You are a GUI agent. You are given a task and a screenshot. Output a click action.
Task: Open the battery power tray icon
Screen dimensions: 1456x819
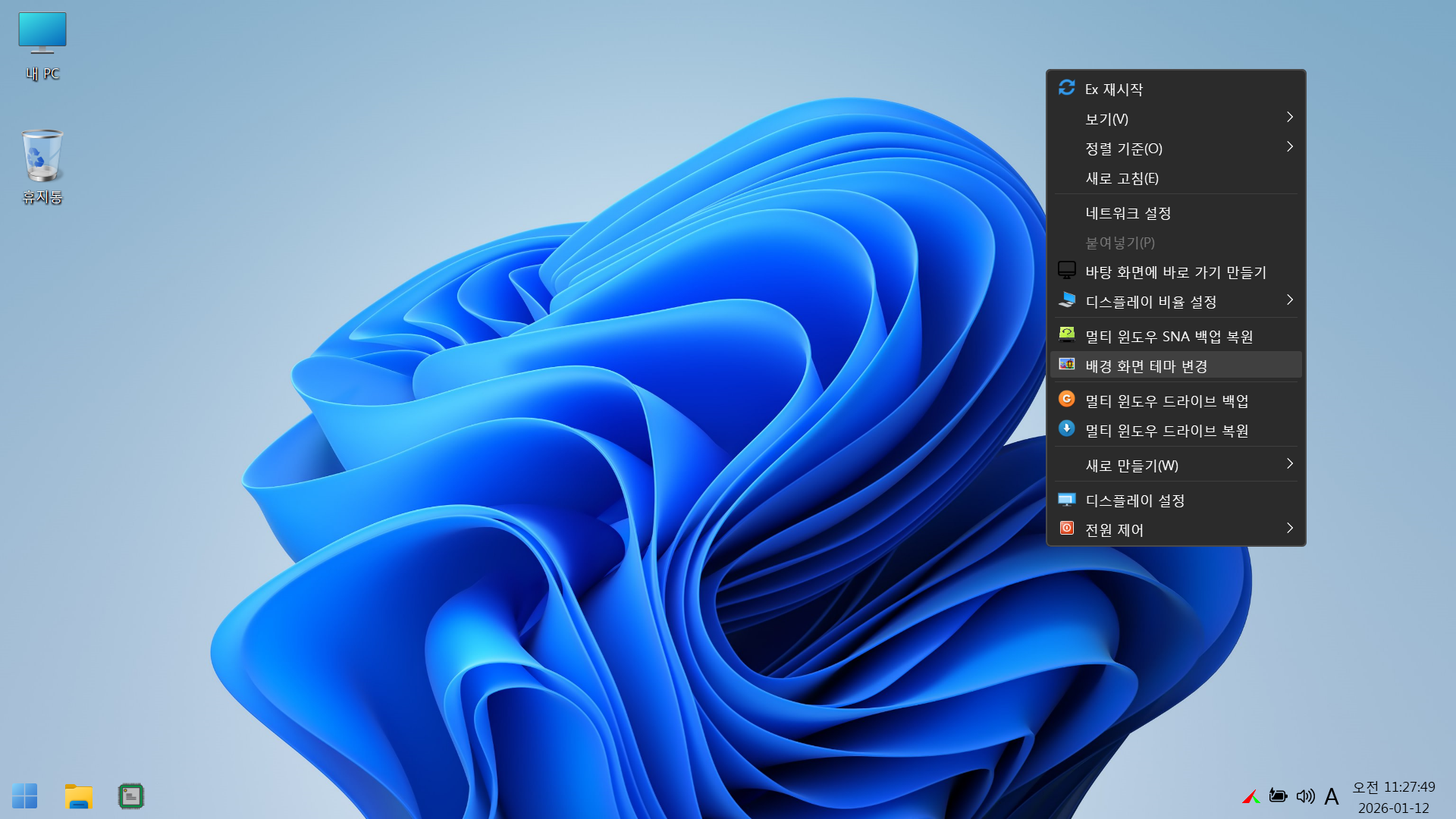pyautogui.click(x=1278, y=796)
